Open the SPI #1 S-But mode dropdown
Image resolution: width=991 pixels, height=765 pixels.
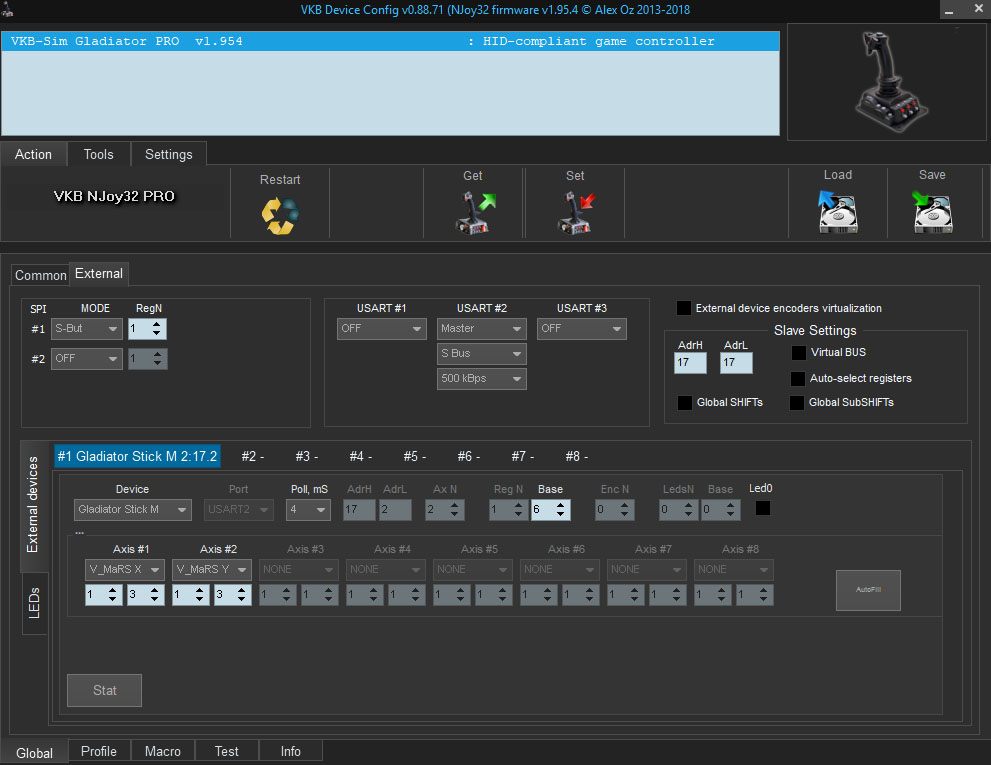coord(87,328)
